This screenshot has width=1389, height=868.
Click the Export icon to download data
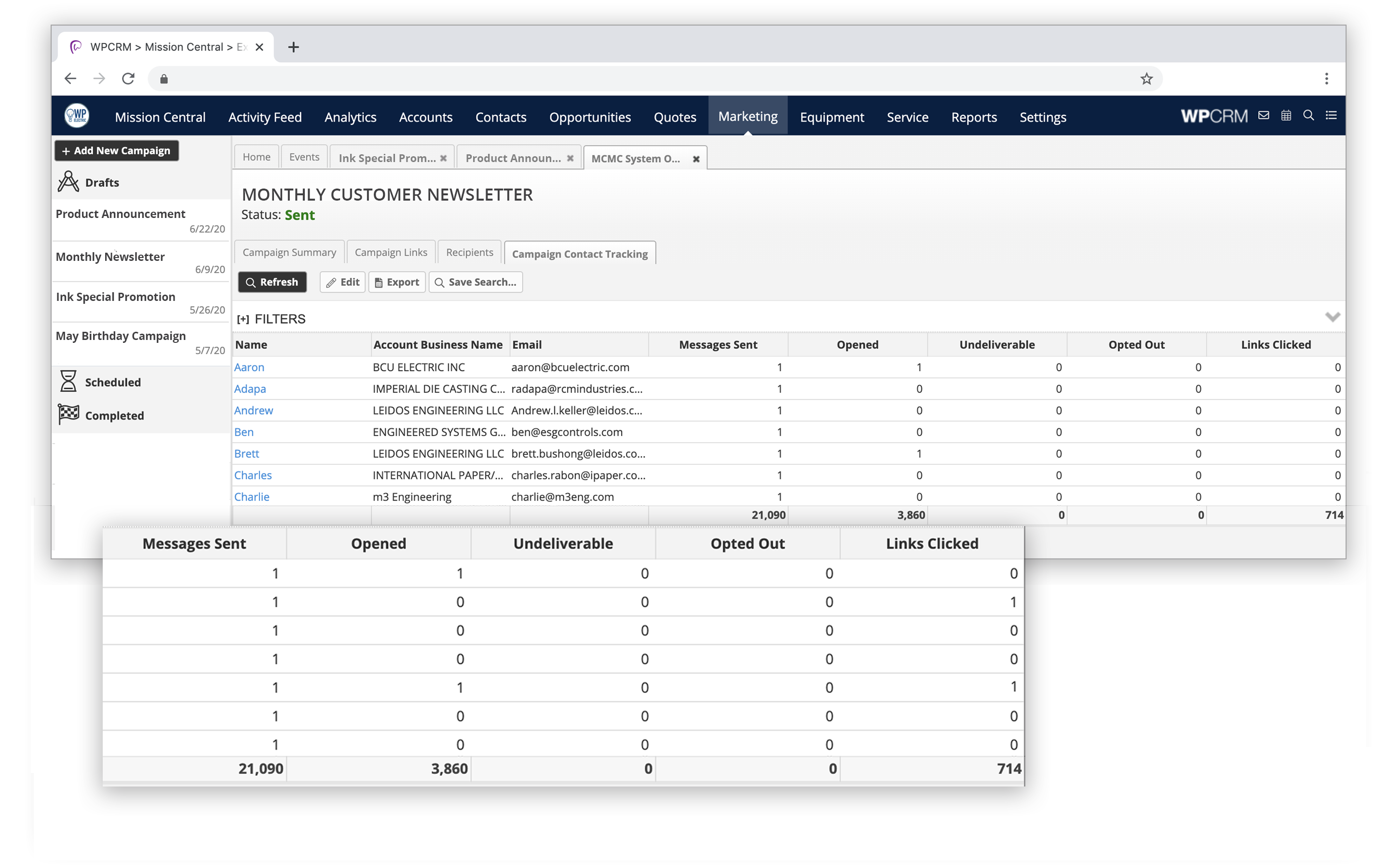click(395, 282)
